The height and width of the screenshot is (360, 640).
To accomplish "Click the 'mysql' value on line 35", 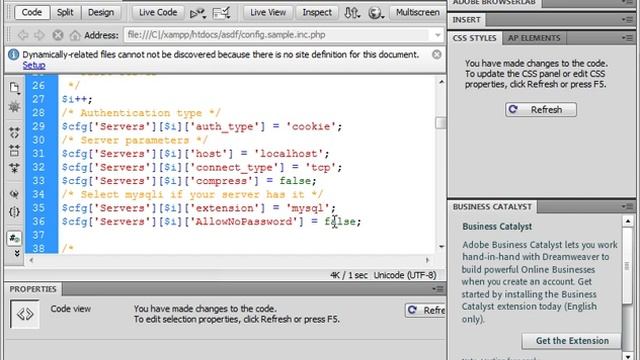I will point(308,208).
